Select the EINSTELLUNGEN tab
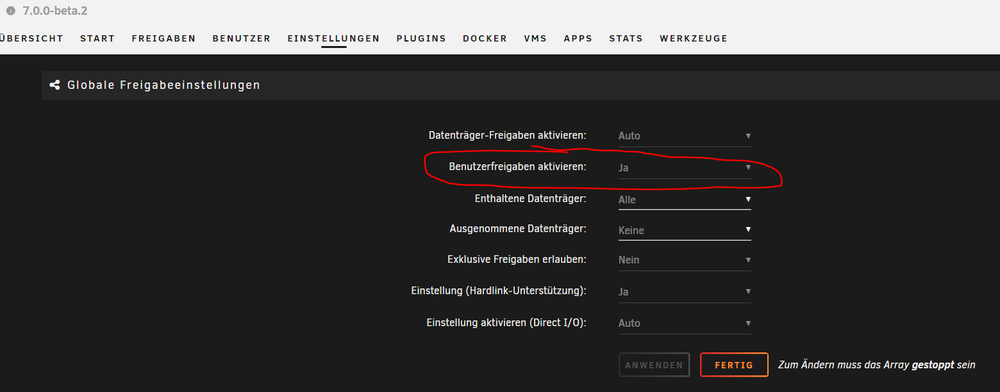This screenshot has width=1000, height=392. [334, 38]
